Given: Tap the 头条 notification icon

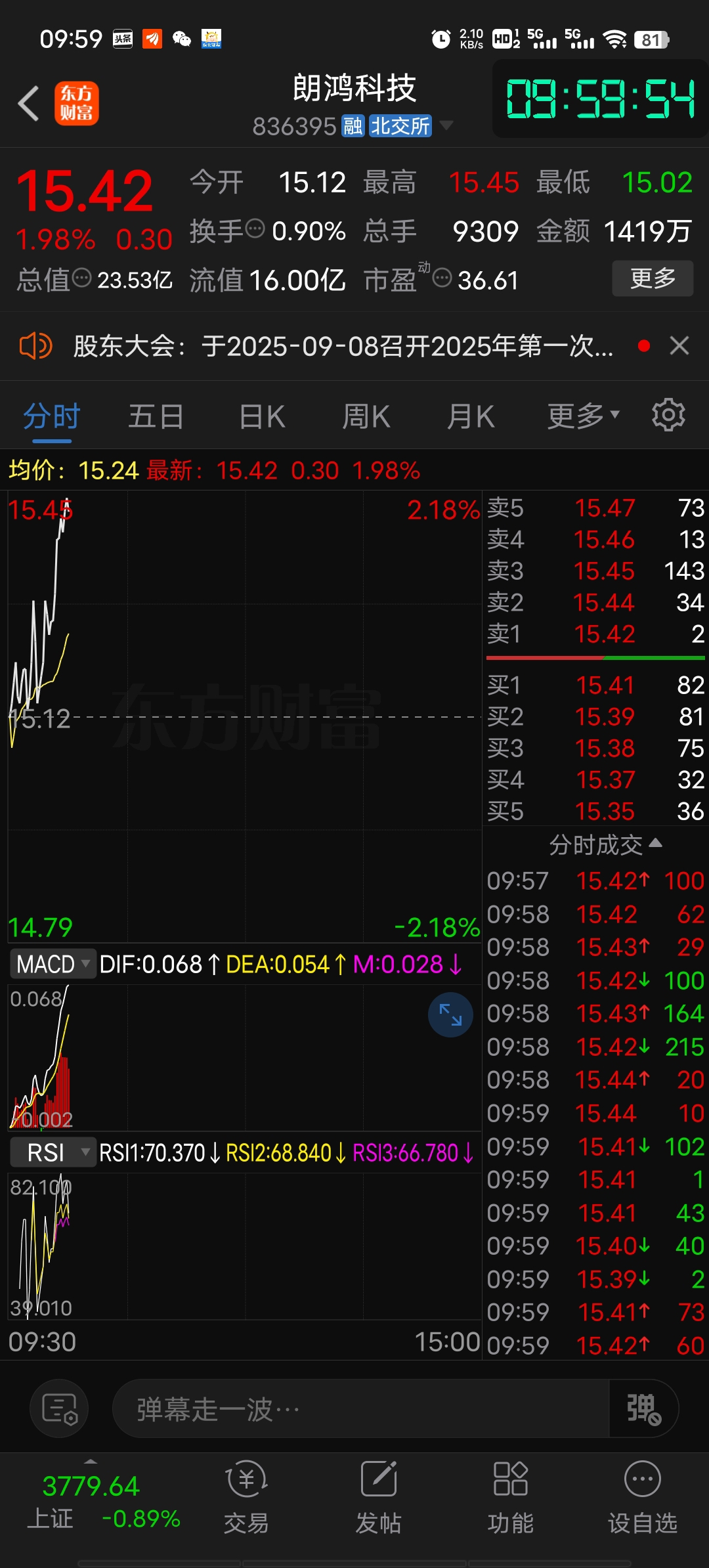Looking at the screenshot, I should (123, 39).
